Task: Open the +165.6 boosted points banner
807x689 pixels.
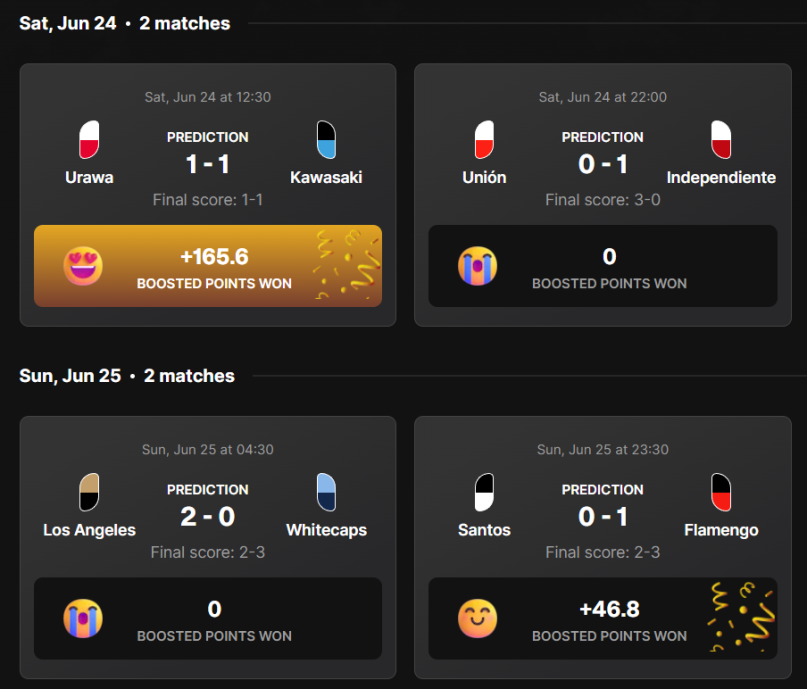Action: [208, 266]
